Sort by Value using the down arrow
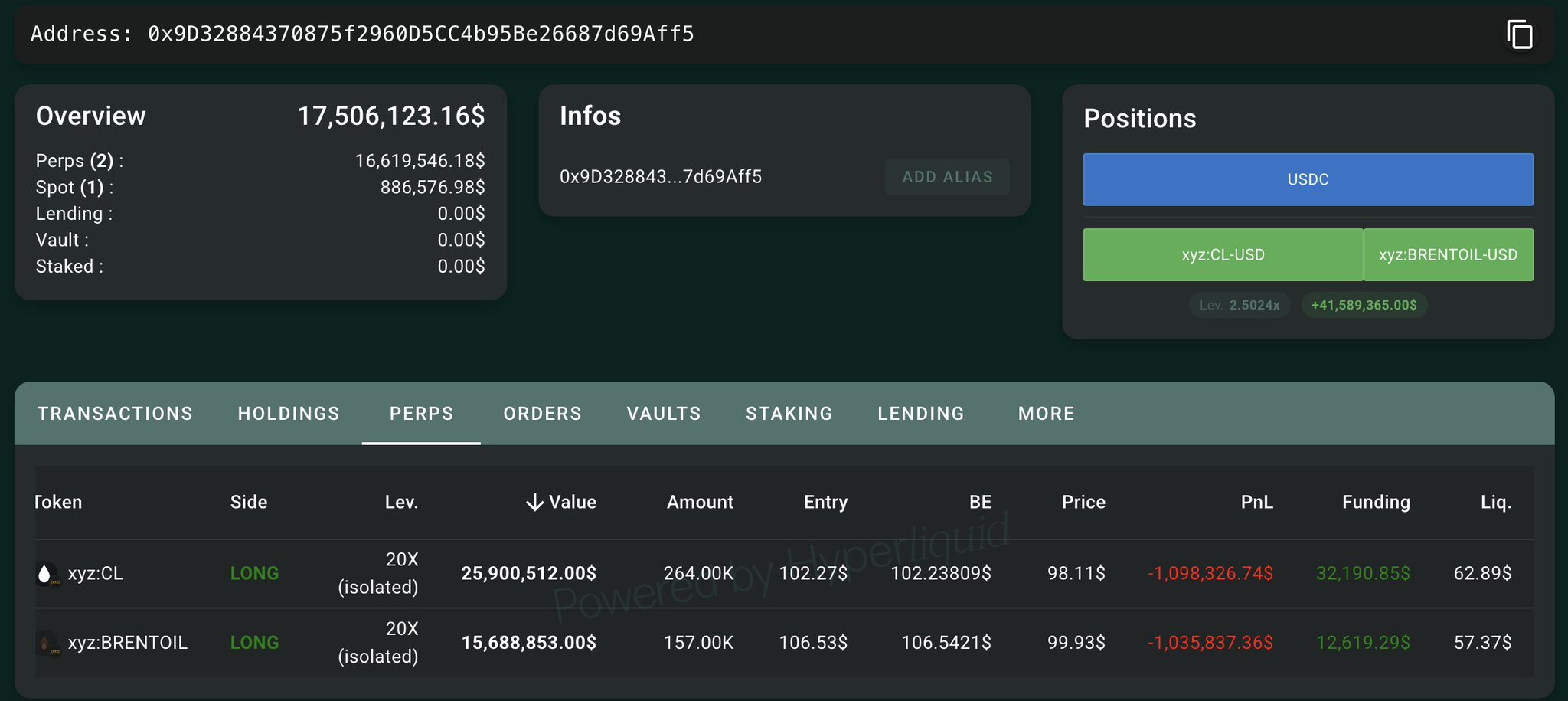The height and width of the screenshot is (701, 1568). [x=535, y=503]
